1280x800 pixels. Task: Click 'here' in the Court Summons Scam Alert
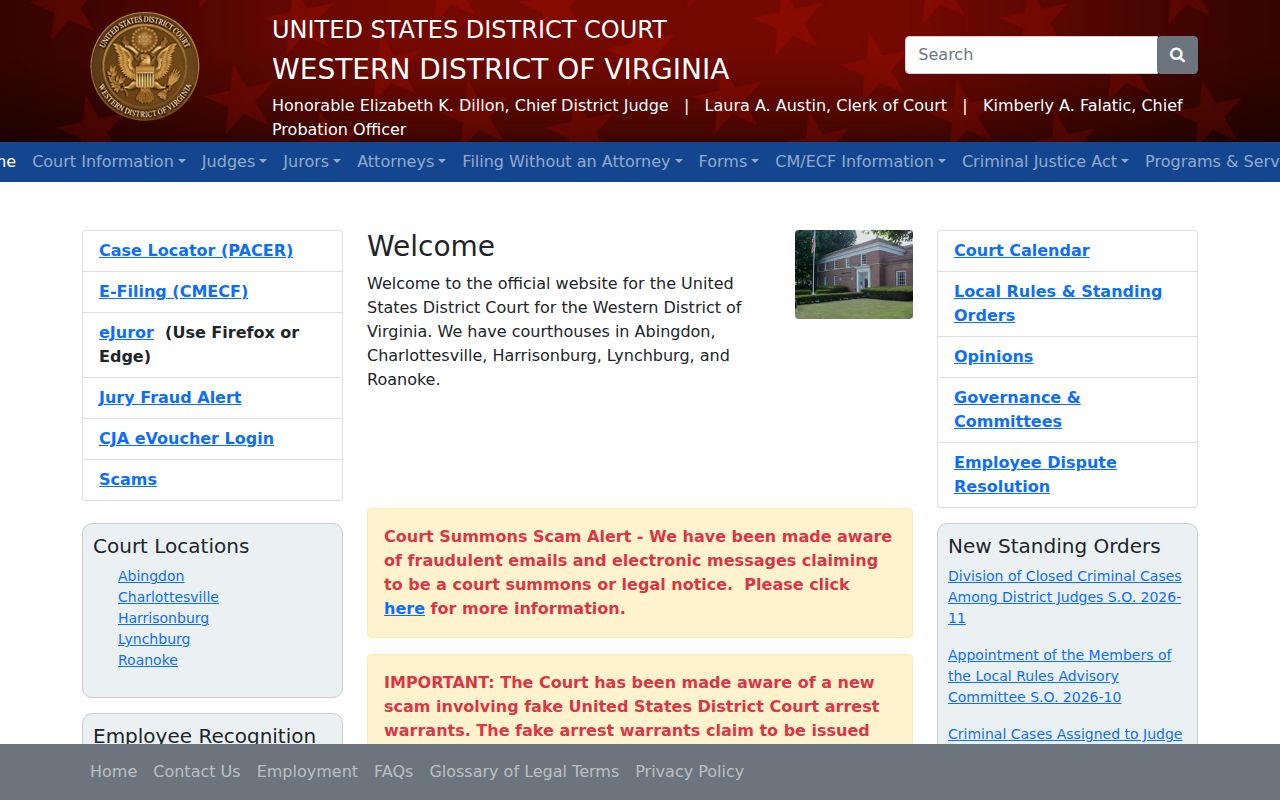[x=404, y=608]
